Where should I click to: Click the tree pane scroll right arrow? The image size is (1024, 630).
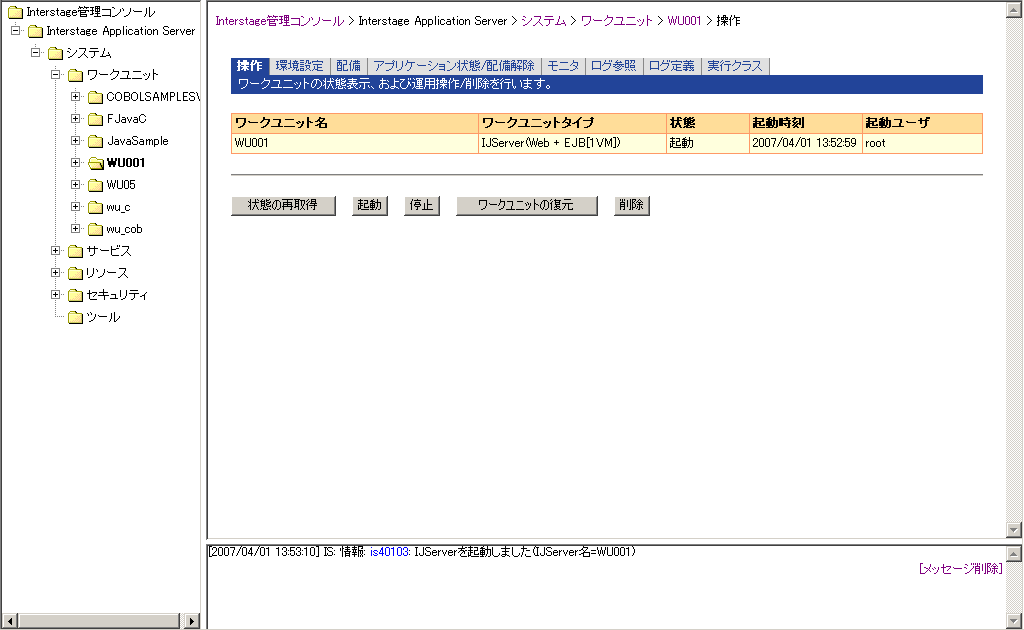coord(192,621)
